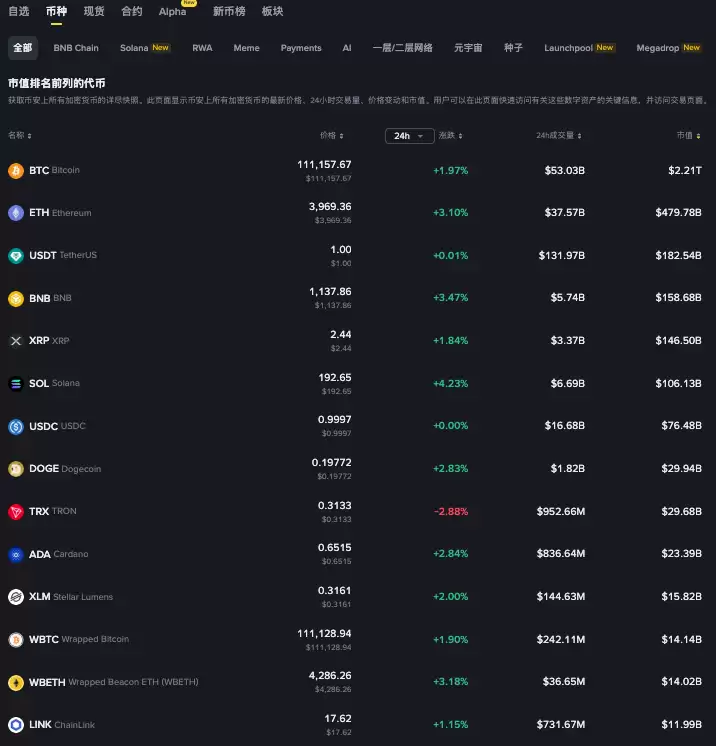Click the Solana SOL coin icon
Viewport: 716px width, 746px height.
point(16,383)
